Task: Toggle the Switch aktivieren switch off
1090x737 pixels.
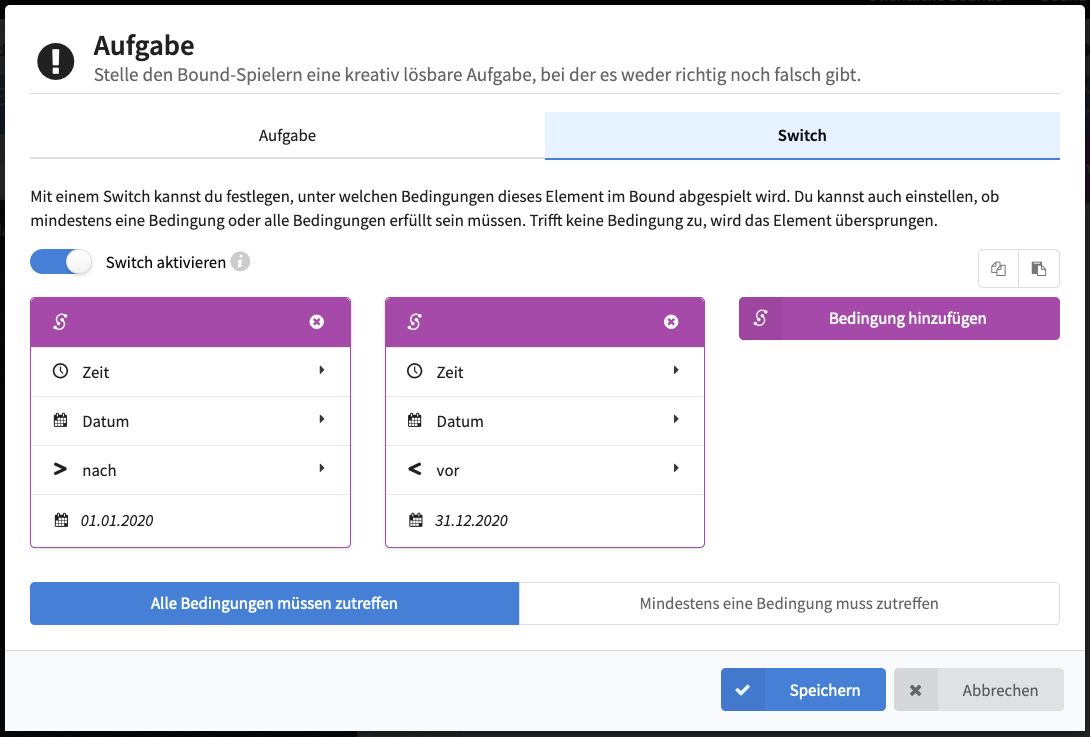Action: pos(61,262)
